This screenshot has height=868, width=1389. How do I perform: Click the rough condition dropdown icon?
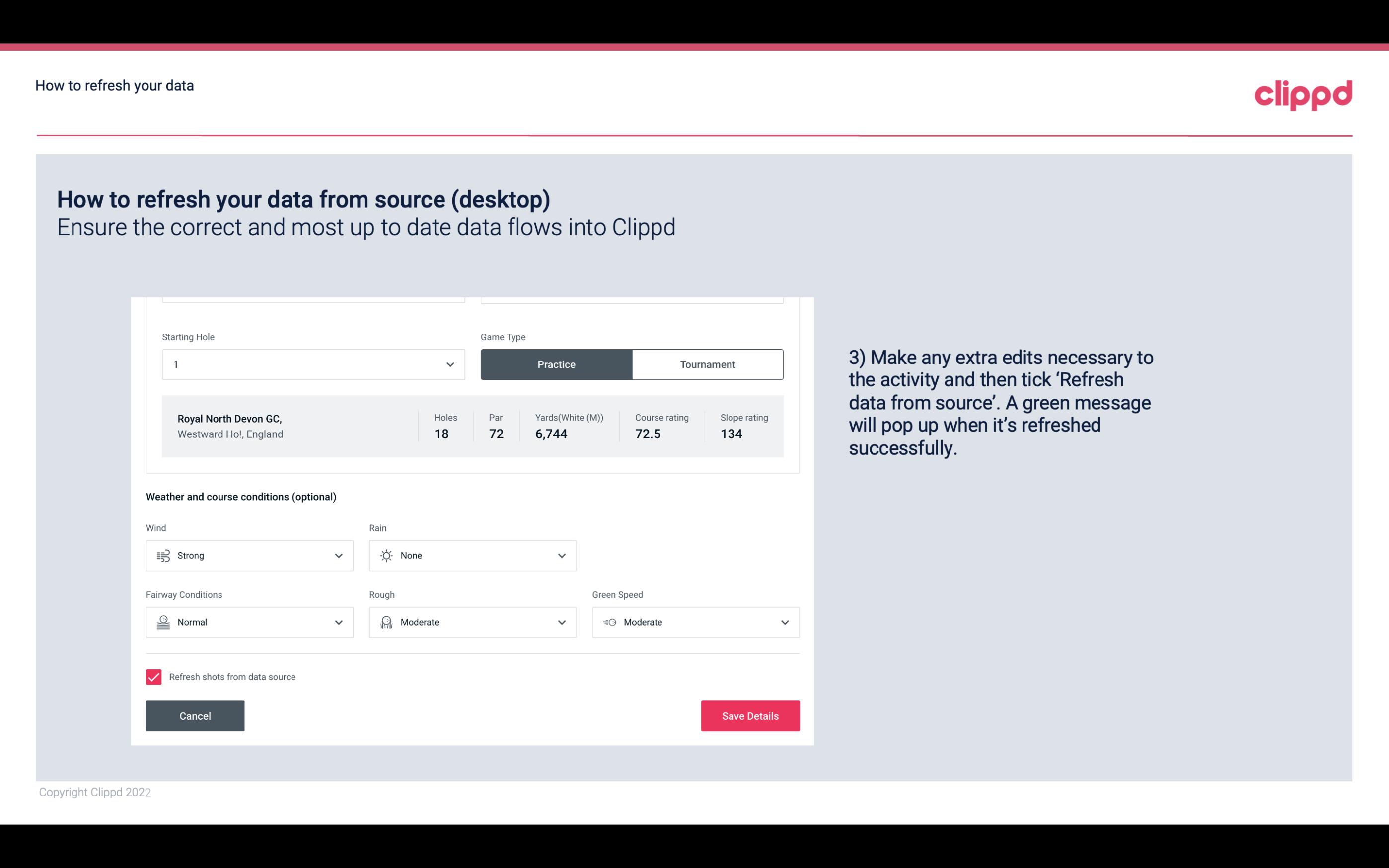coord(562,622)
